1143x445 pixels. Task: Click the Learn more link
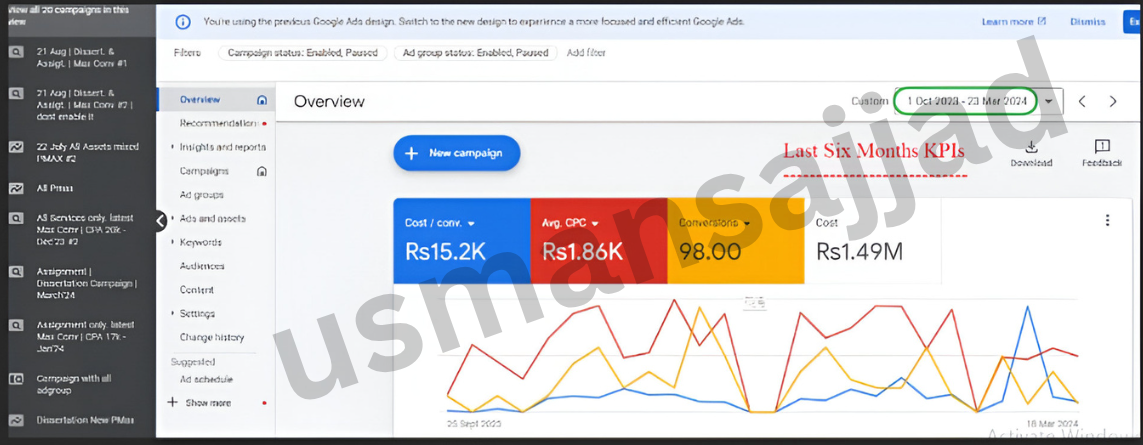coord(1013,22)
